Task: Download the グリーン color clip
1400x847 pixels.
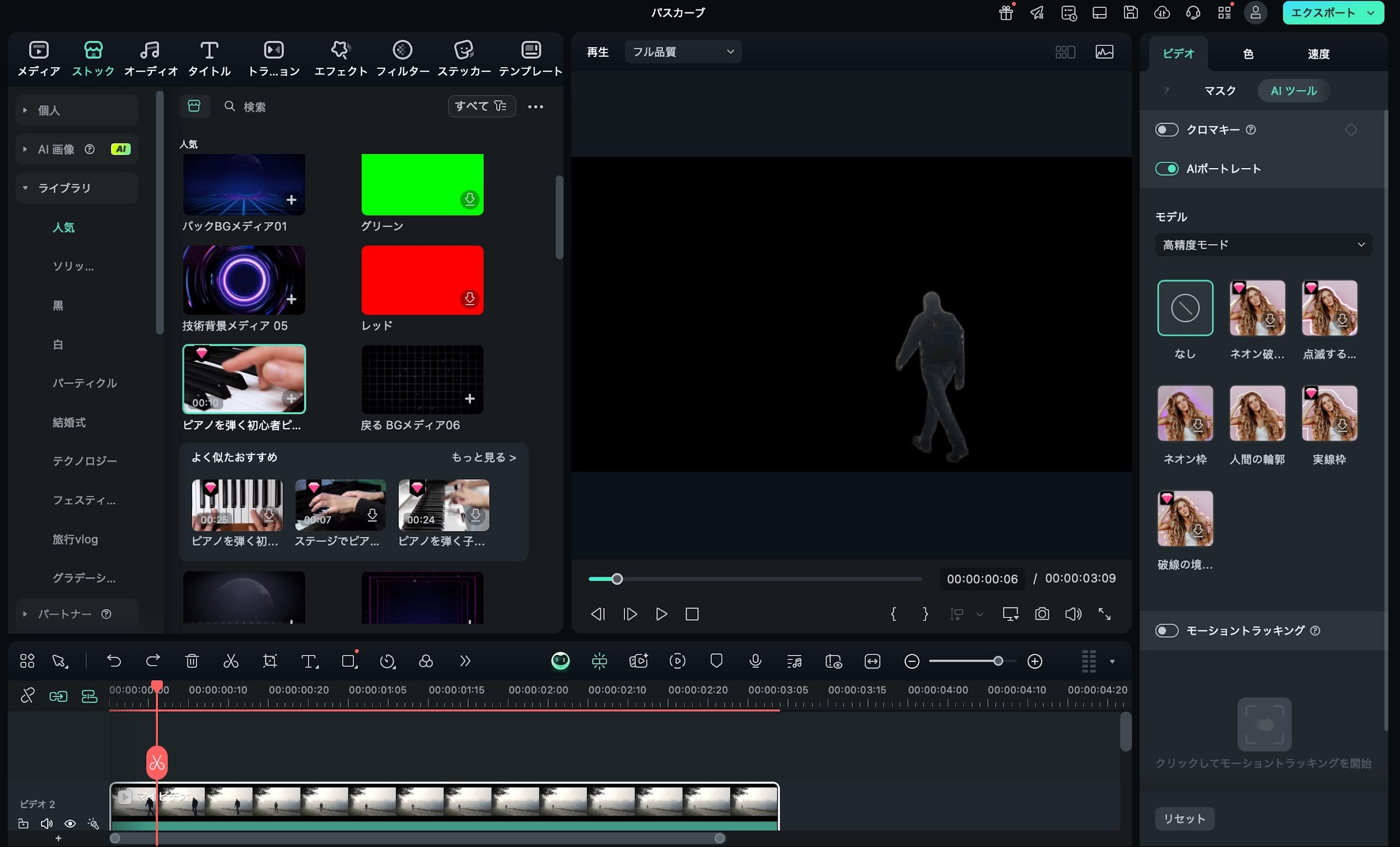Action: [469, 199]
